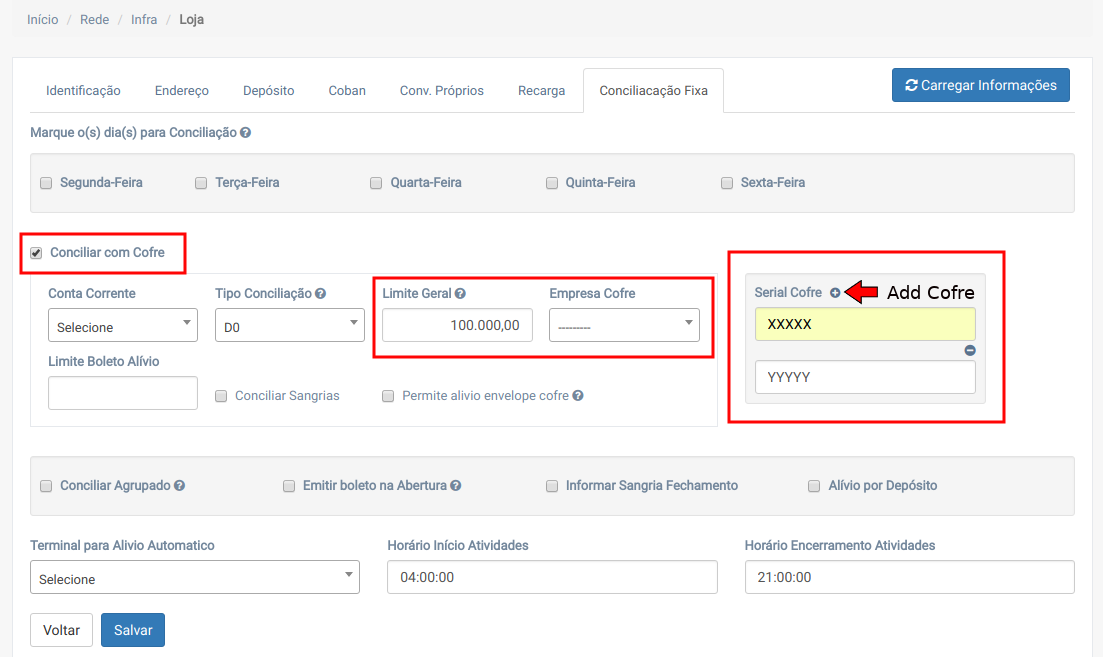Click the Limite Boleto Alívio input field

tap(123, 393)
